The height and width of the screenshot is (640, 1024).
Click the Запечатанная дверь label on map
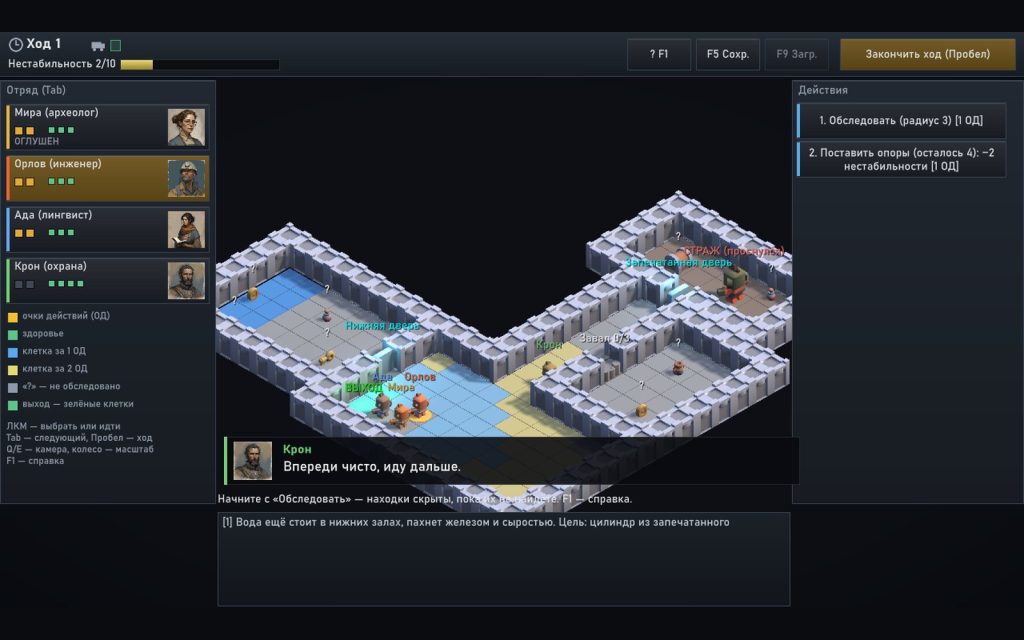click(679, 262)
